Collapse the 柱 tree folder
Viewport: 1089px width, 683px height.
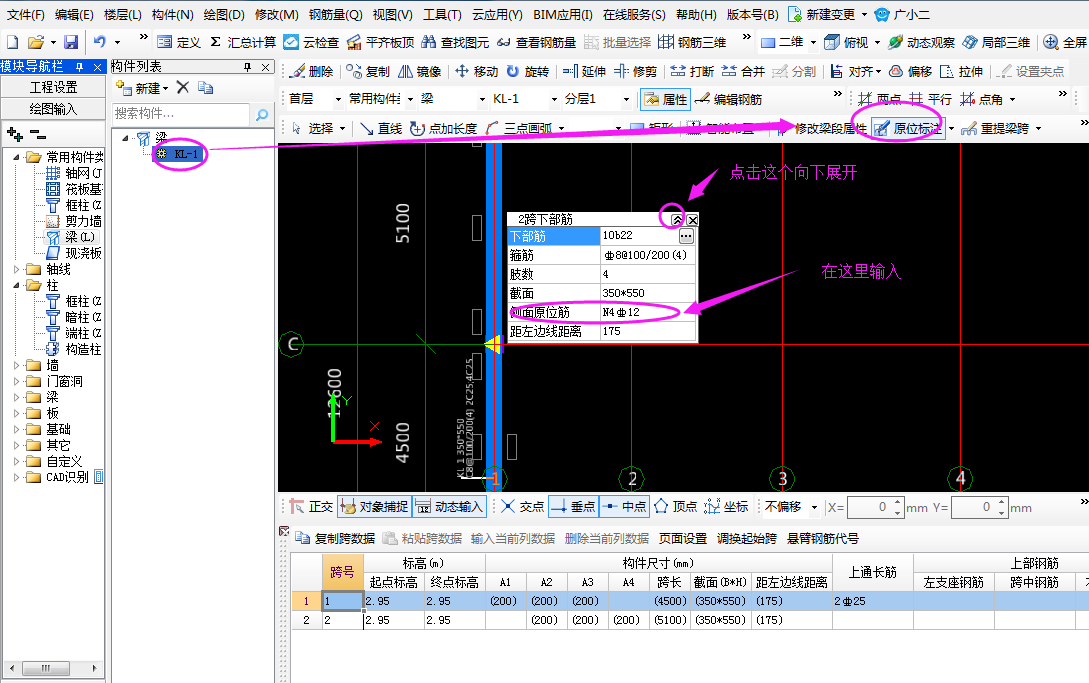(x=17, y=286)
